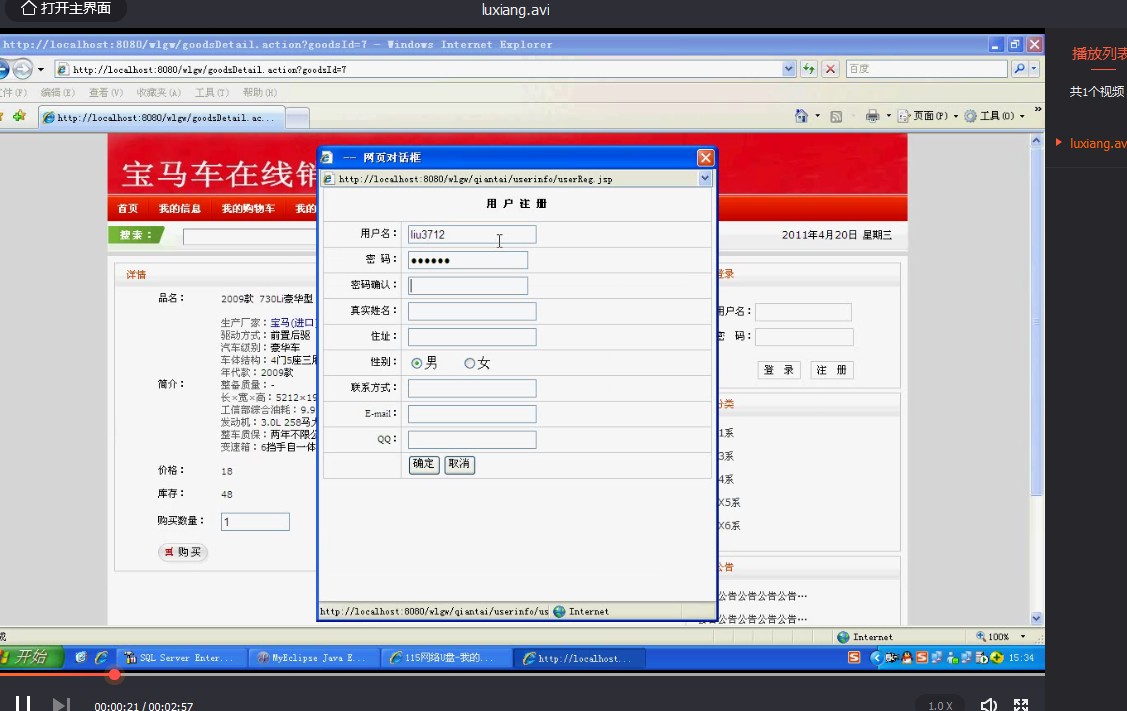Switch to MyEclipse Java taskbar item

click(313, 658)
